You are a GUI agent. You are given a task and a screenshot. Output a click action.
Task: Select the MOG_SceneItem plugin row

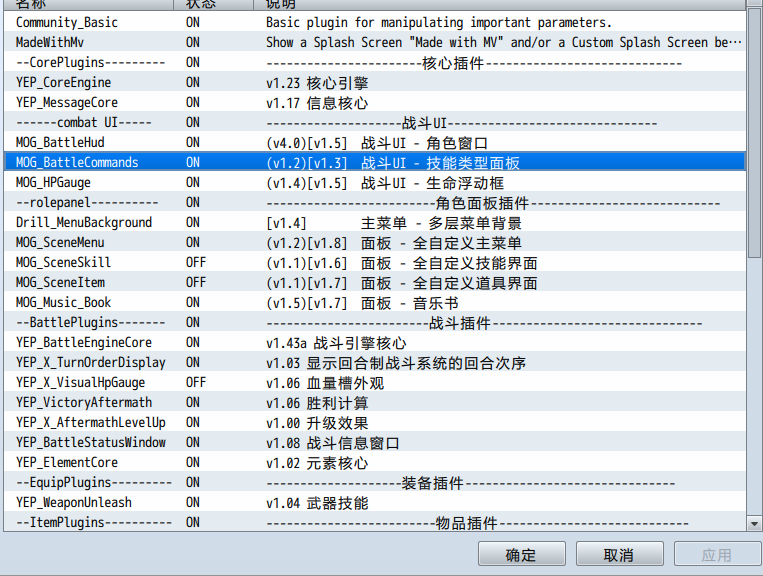(x=375, y=282)
